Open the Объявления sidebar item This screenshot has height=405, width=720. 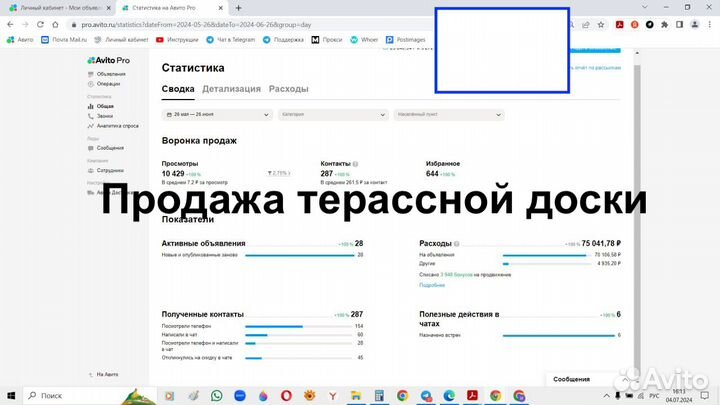click(107, 74)
